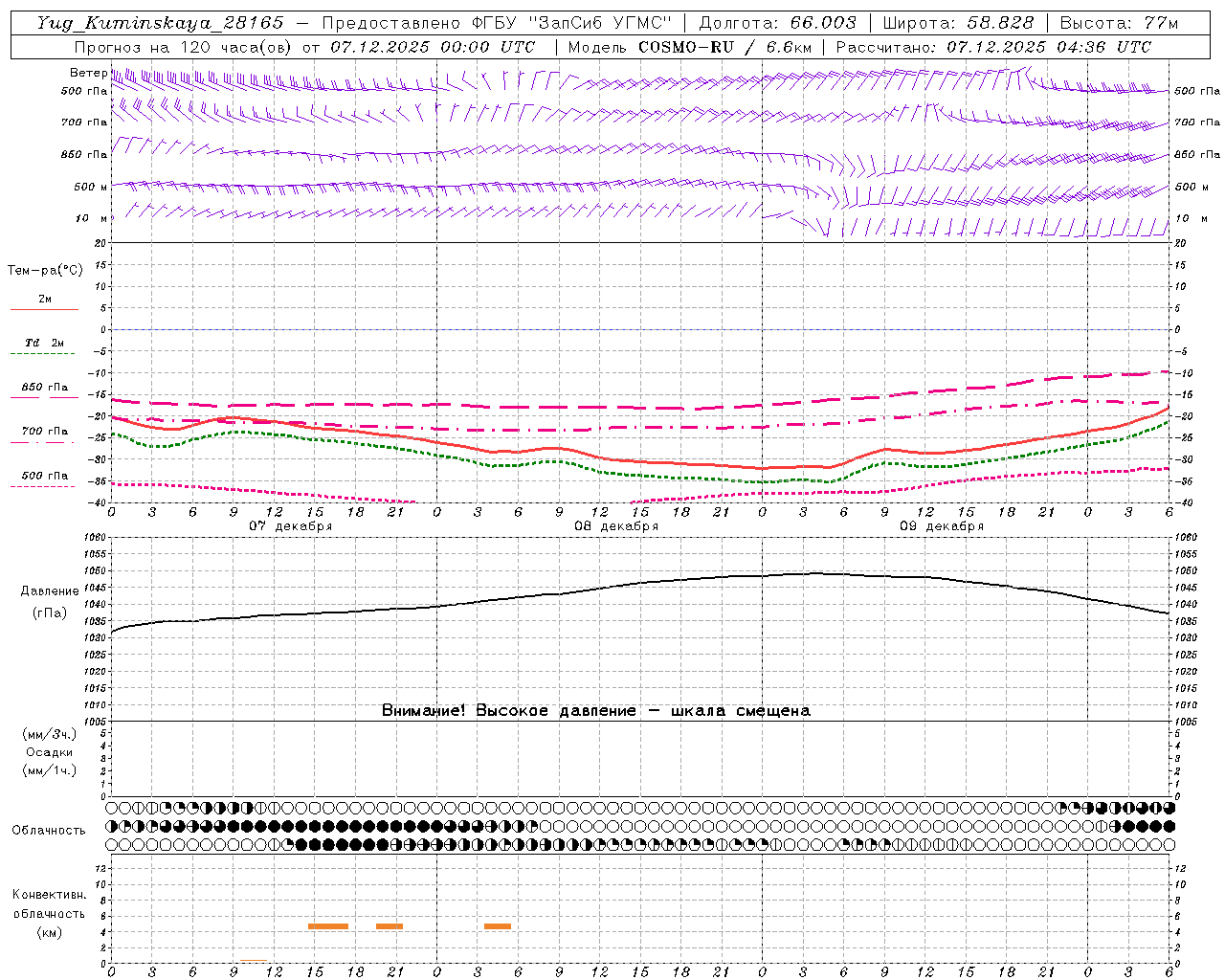Click the (мм/3ч.) precipitation unit label
The image size is (1225, 980).
point(50,734)
